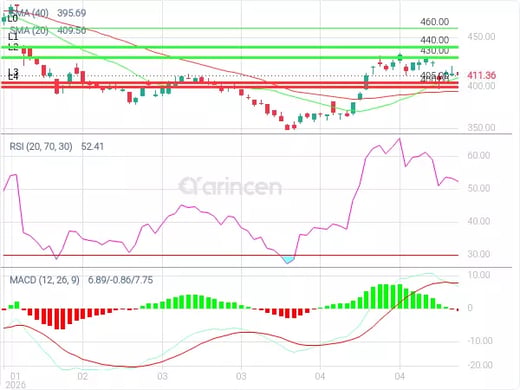The width and height of the screenshot is (520, 390).
Task: Select the RSI (20, 70, 30) label
Action: coord(41,146)
